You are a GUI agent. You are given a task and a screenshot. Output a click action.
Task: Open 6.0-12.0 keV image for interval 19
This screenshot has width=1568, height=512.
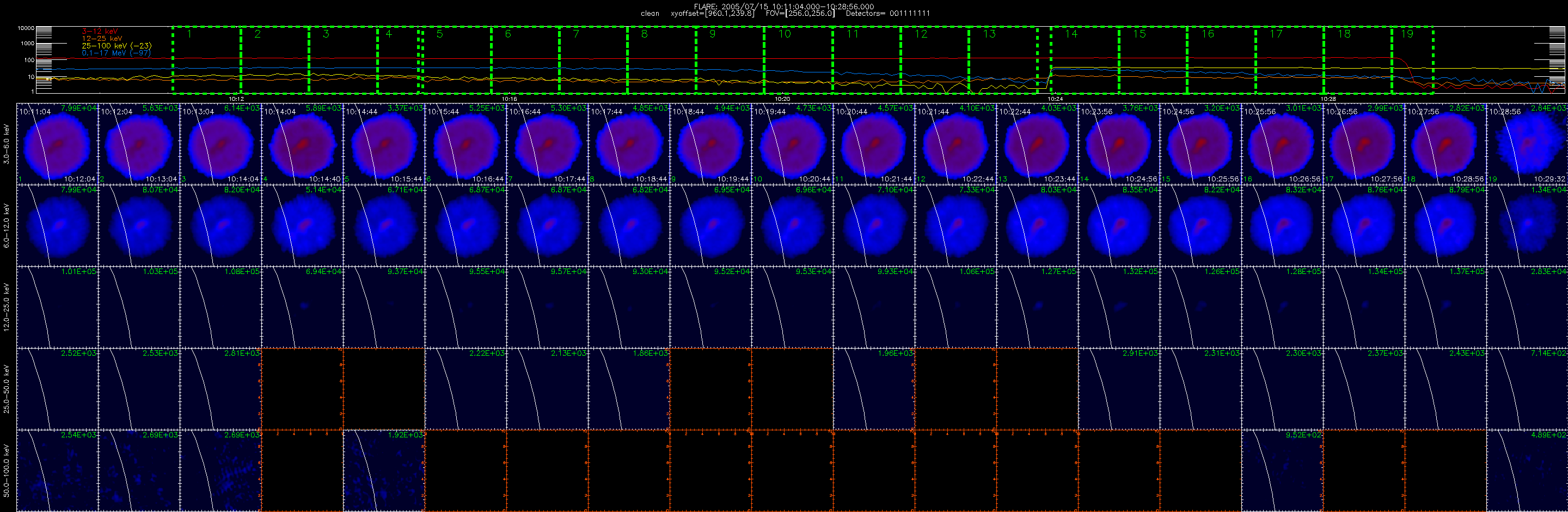coord(1527,225)
